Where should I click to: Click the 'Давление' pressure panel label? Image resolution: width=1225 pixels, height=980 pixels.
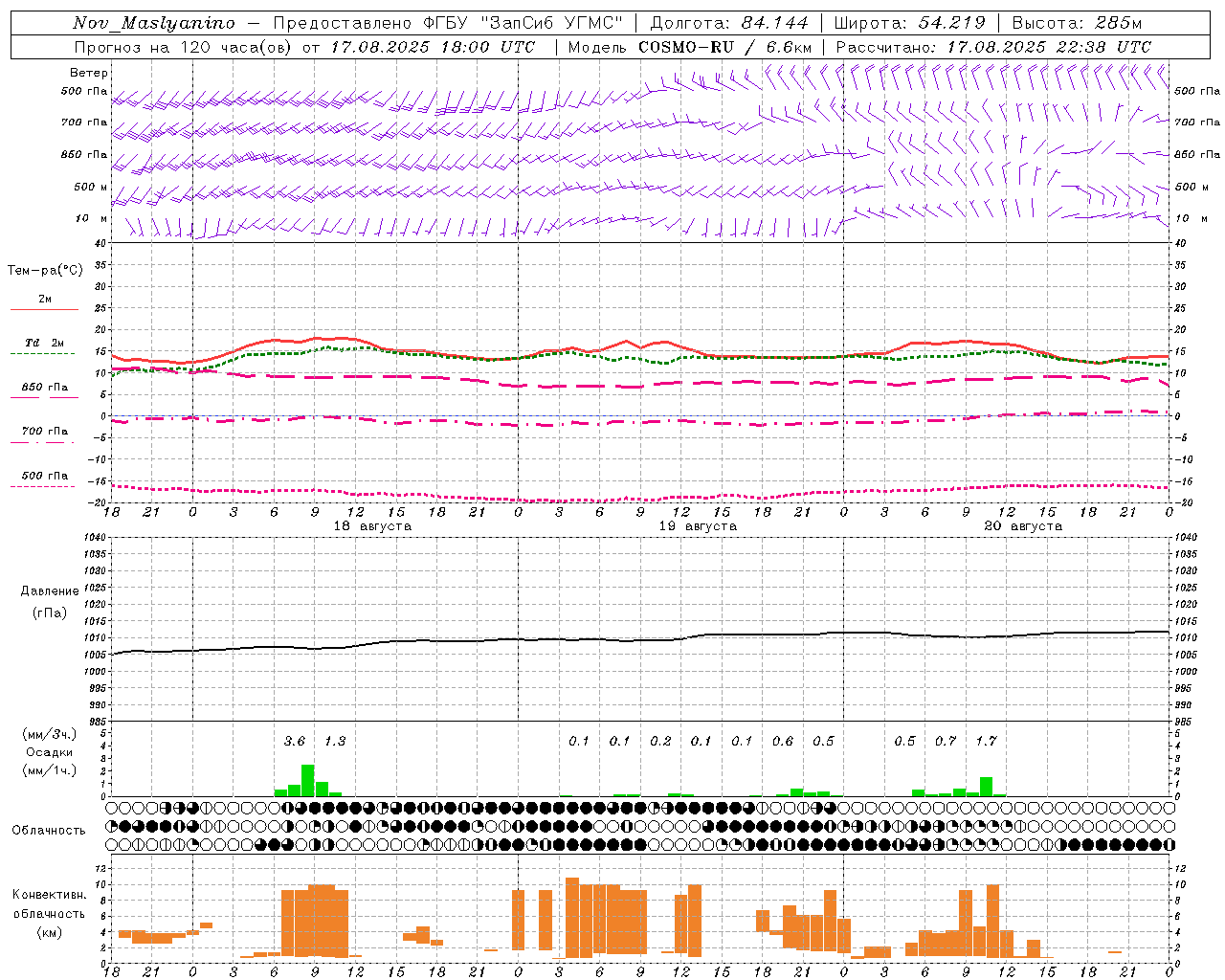tap(50, 591)
